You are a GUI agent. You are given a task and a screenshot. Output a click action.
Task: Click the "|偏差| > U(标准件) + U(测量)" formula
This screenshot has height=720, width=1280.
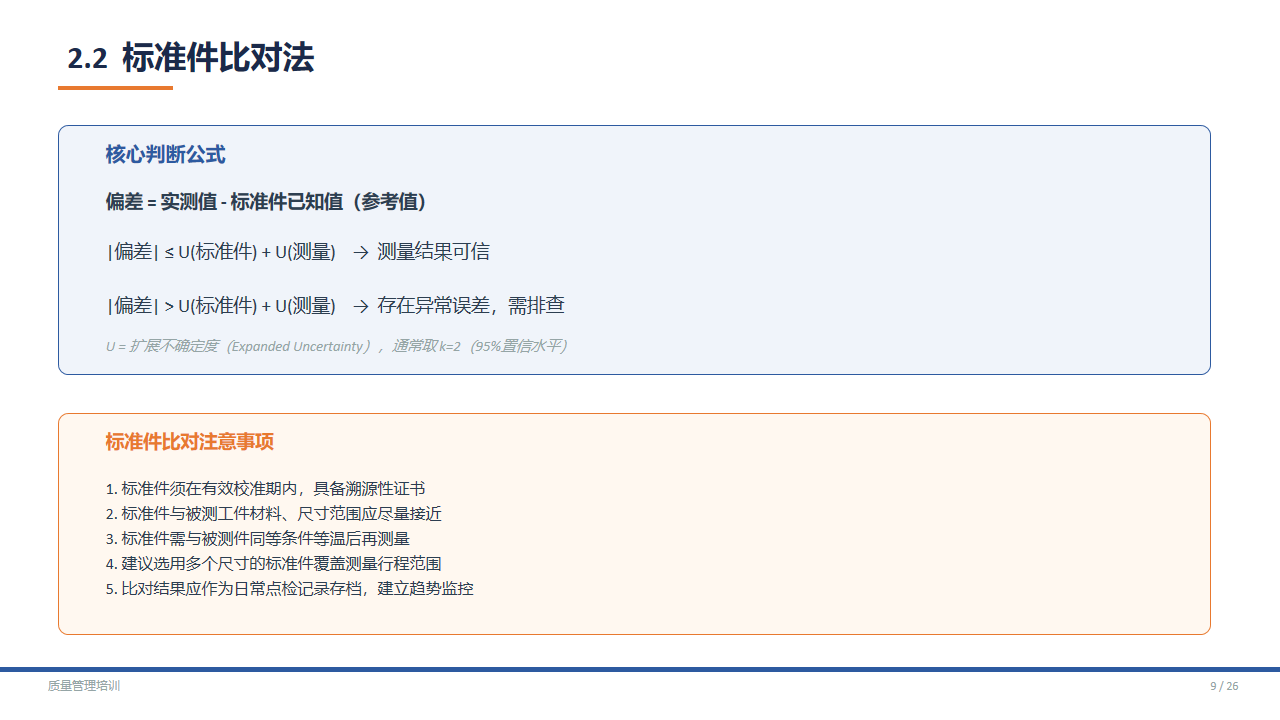click(221, 306)
